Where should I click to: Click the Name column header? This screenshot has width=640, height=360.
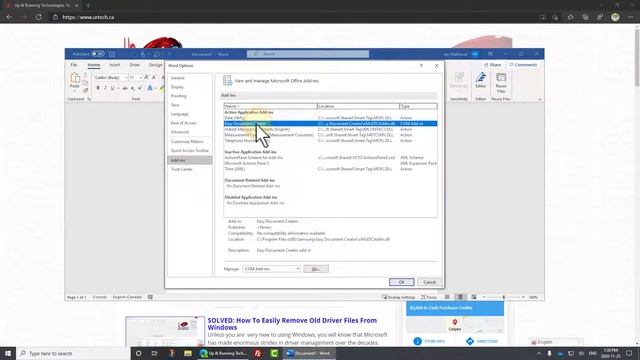[x=271, y=106]
